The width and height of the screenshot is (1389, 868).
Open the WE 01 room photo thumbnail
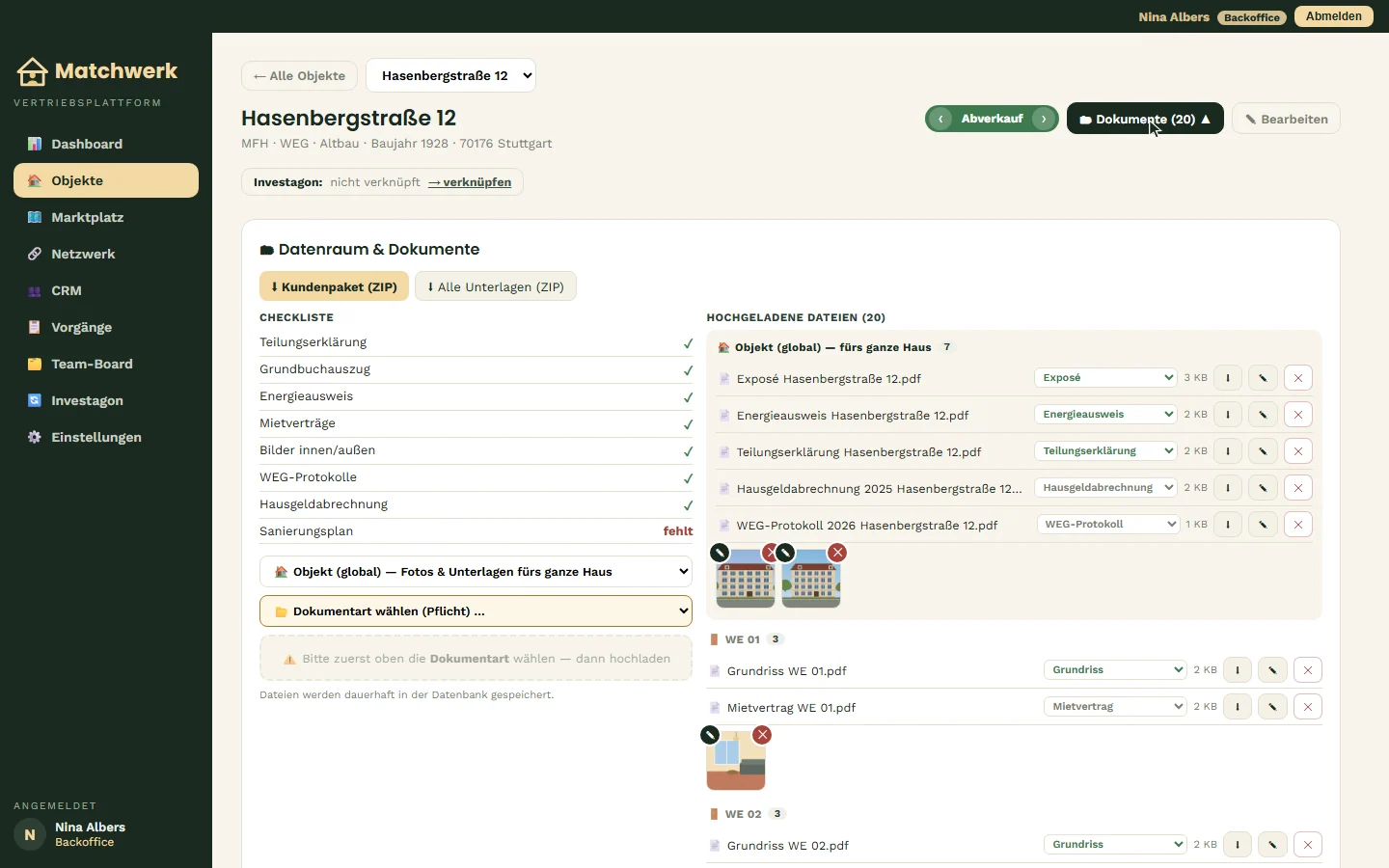736,762
